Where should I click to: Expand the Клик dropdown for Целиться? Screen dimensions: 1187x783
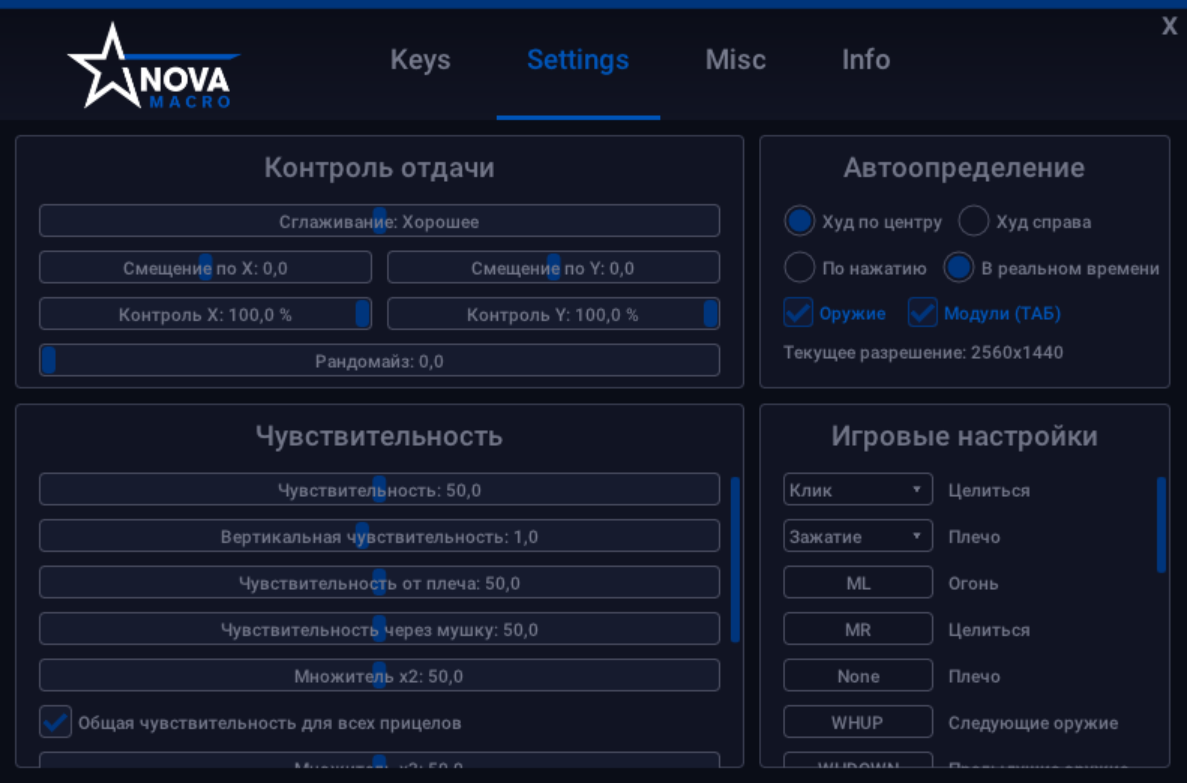857,490
